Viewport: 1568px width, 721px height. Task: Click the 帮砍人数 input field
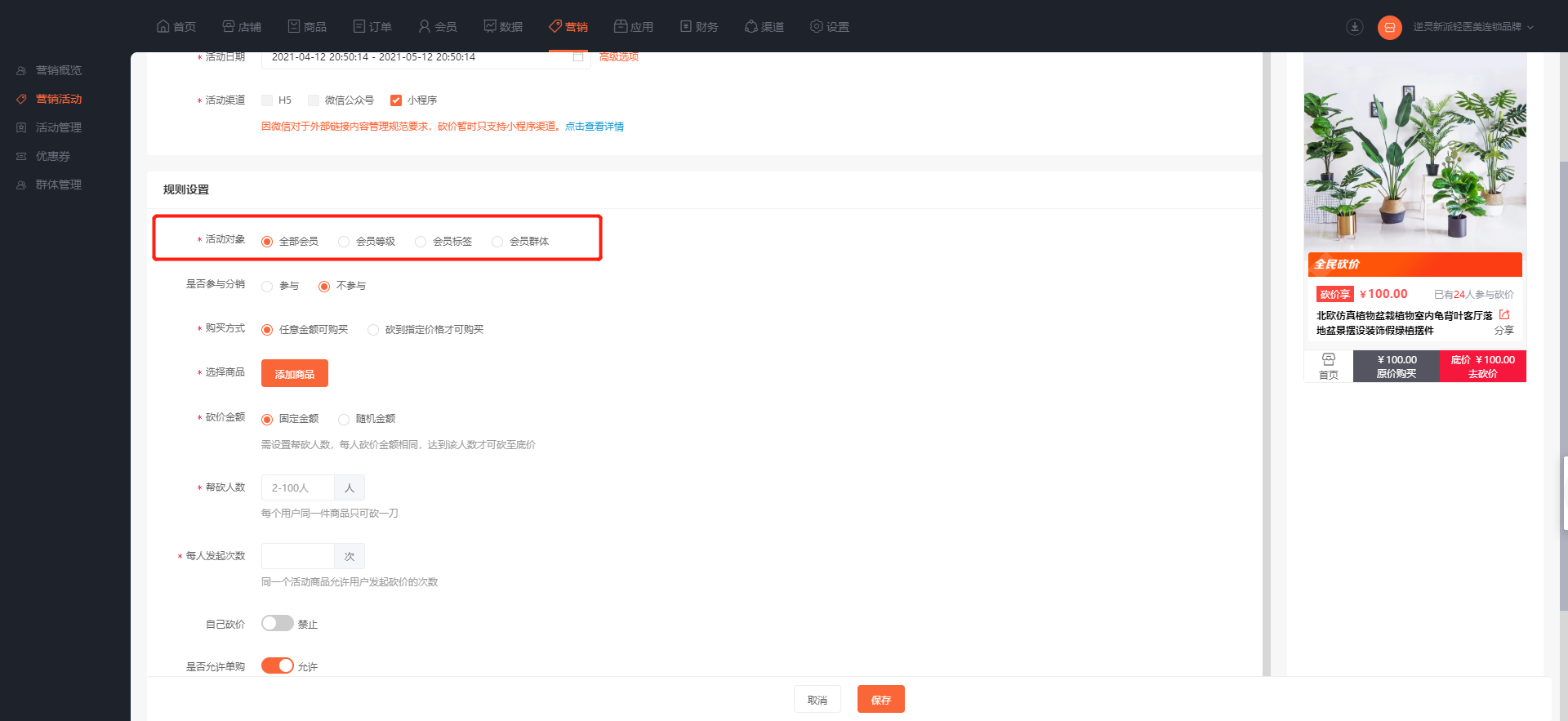pos(298,487)
